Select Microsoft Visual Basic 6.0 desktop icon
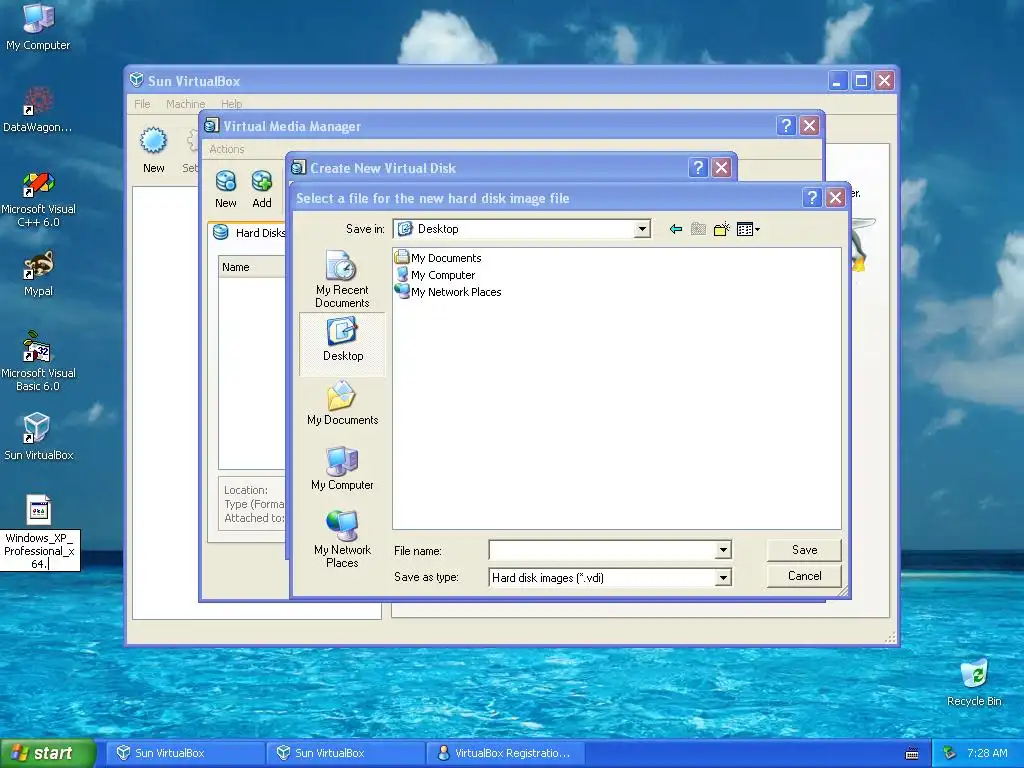 coord(38,362)
